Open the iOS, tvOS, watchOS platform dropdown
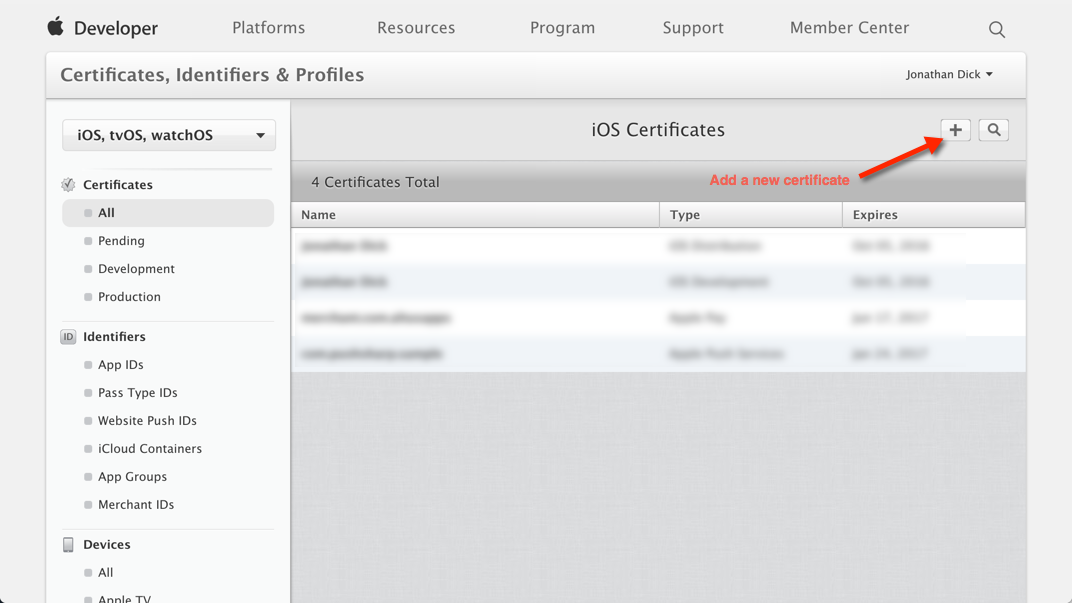 click(x=169, y=135)
